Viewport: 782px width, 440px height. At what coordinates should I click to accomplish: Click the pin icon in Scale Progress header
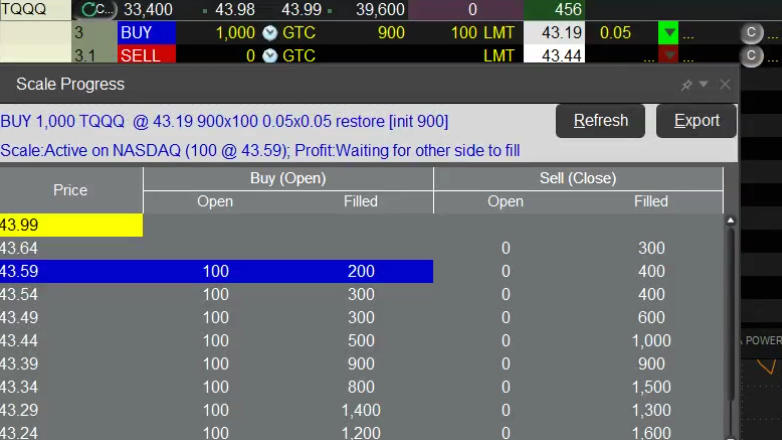pyautogui.click(x=686, y=85)
